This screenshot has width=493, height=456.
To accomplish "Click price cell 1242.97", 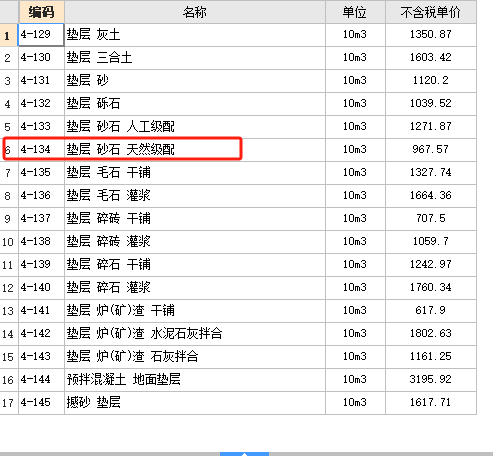I will click(431, 265).
